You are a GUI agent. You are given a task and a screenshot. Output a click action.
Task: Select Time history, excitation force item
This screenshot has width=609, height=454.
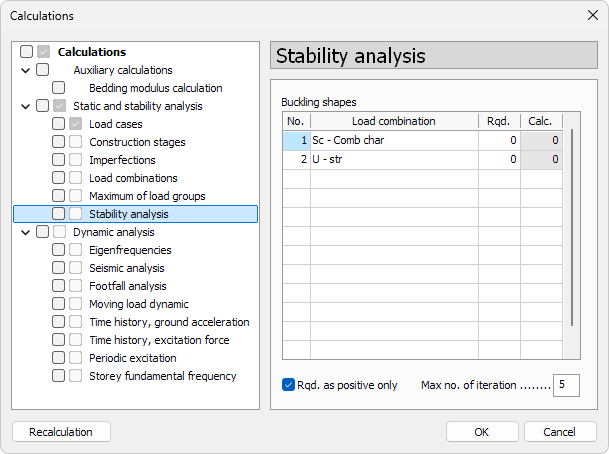[x=159, y=340]
